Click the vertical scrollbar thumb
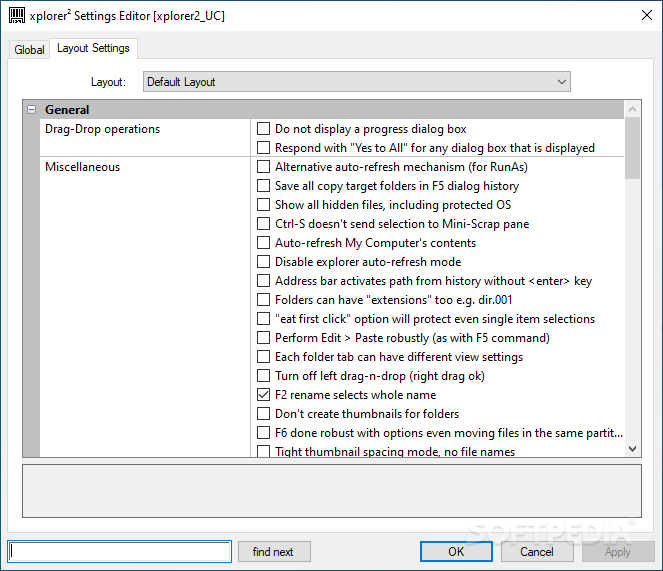The image size is (663, 571). click(633, 148)
